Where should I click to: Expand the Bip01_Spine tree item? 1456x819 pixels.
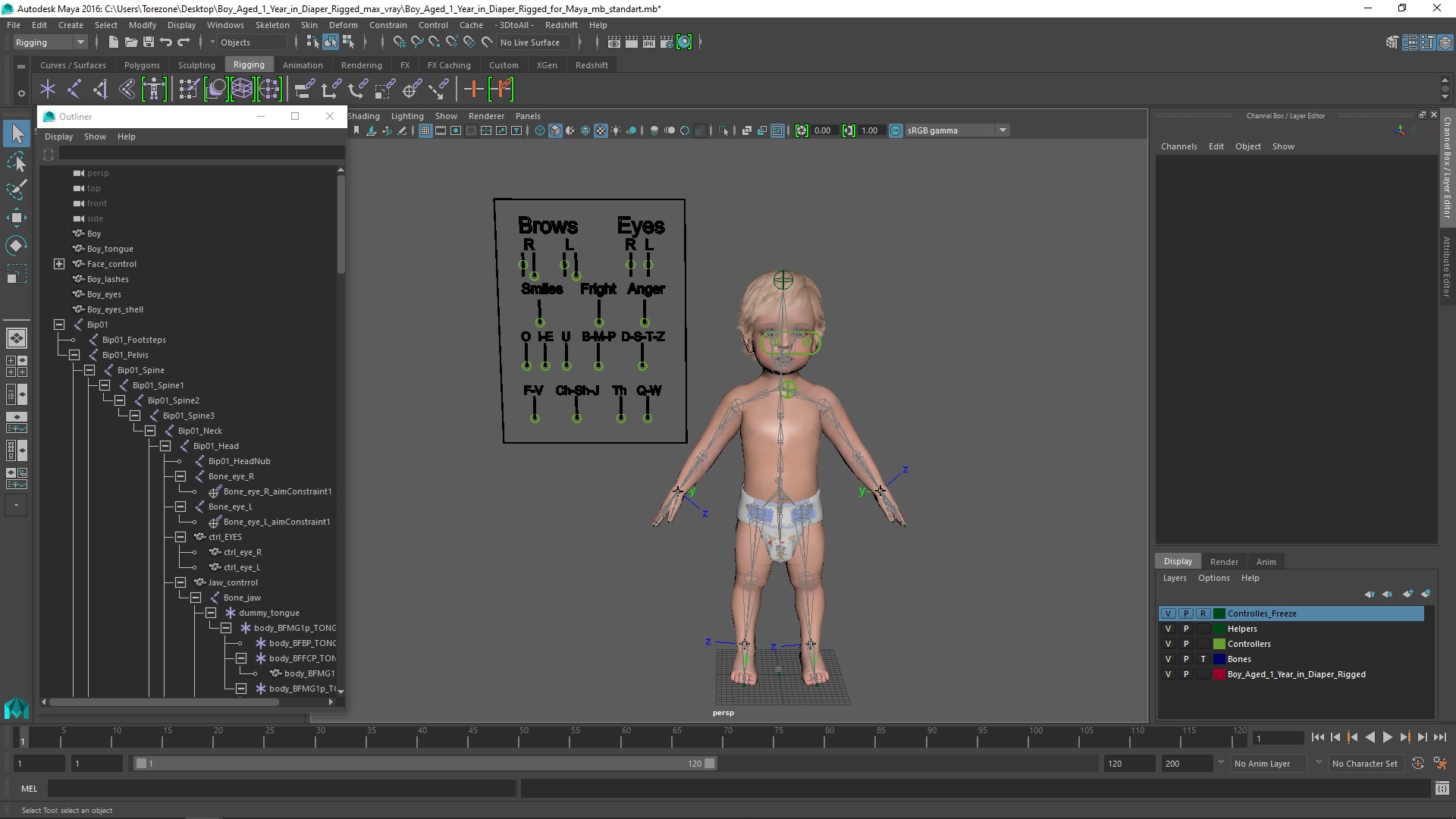(89, 369)
